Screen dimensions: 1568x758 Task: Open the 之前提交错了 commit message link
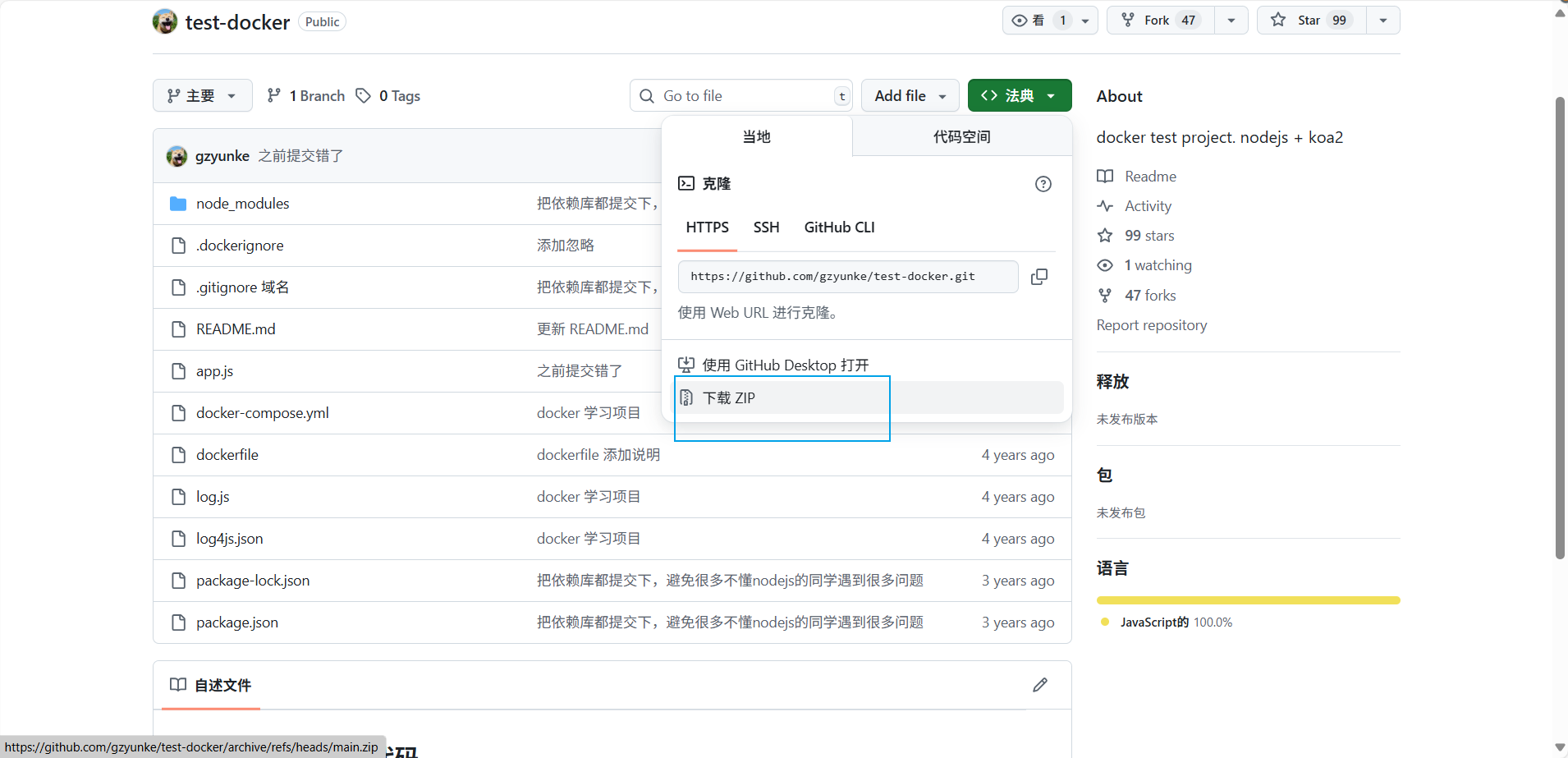pos(300,156)
